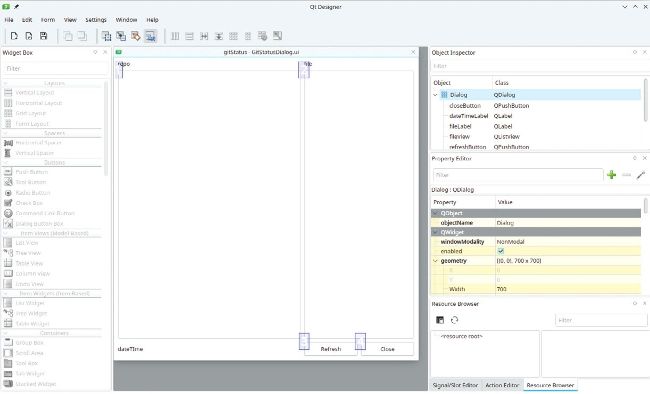
Task: Select the Edit Widgets mode icon
Action: [106, 36]
